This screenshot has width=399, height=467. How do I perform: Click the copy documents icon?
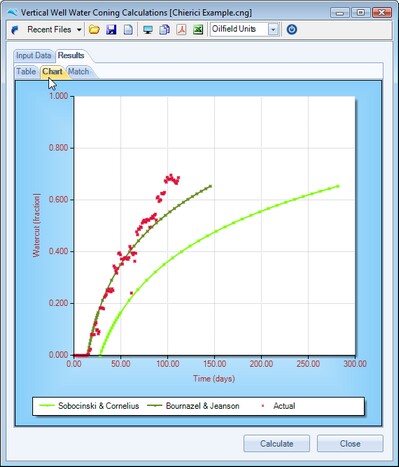point(164,30)
